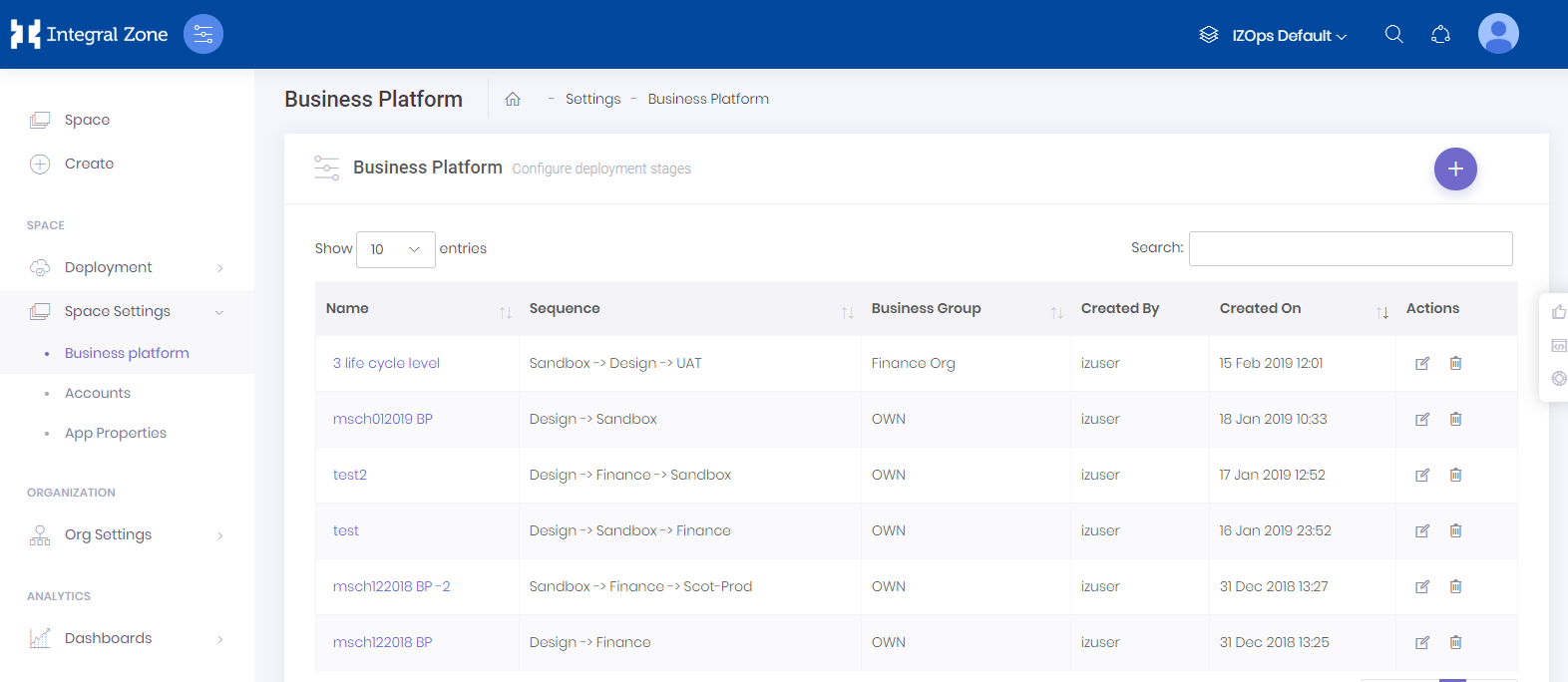Screen dimensions: 1568x682
Task: Toggle the sidebar menu button in header
Action: tap(203, 35)
